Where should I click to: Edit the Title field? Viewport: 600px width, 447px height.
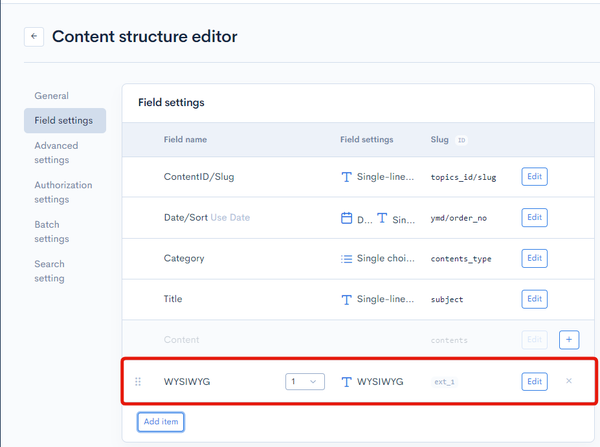pyautogui.click(x=534, y=299)
